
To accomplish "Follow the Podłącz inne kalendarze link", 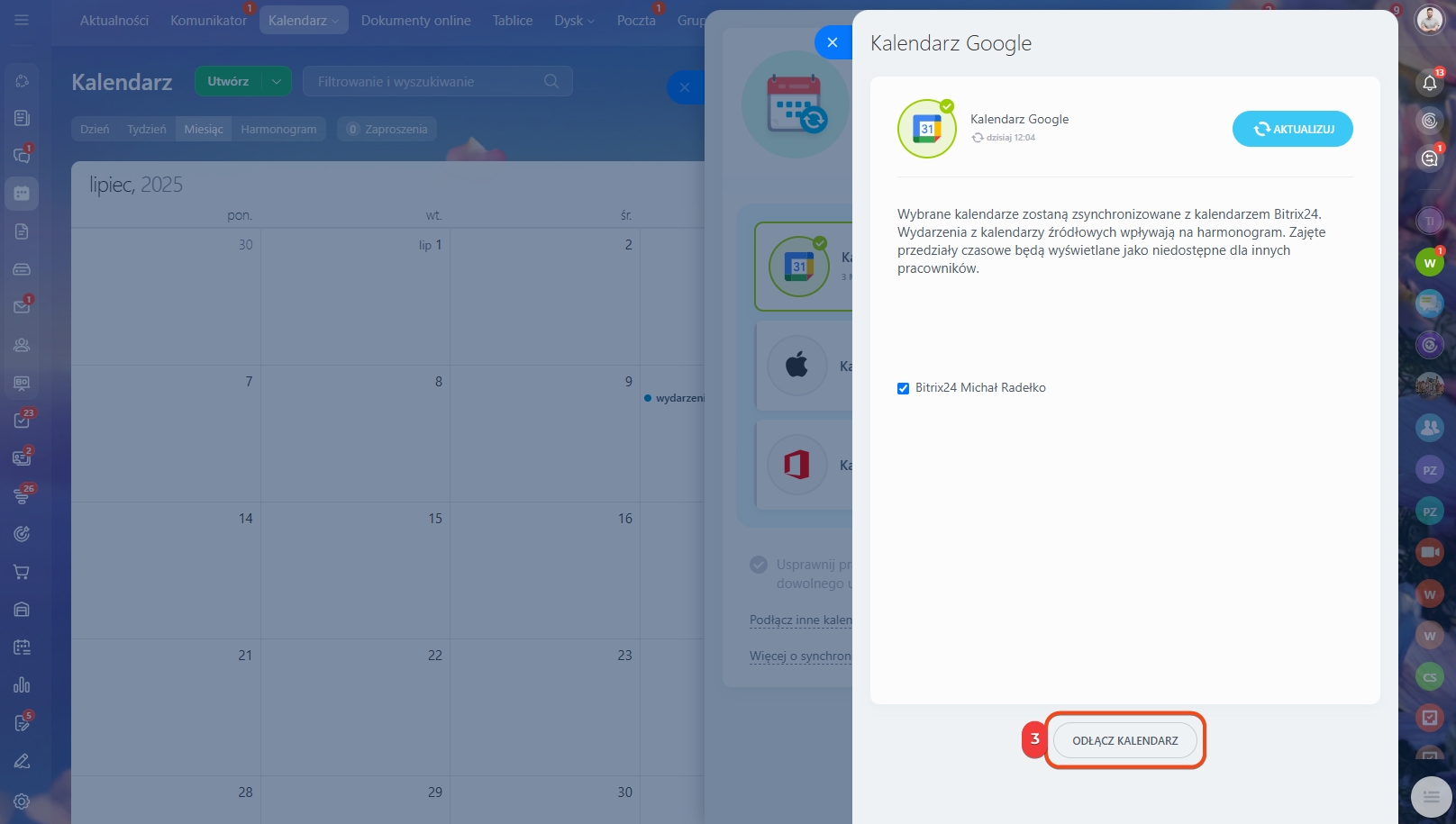I will 801,620.
